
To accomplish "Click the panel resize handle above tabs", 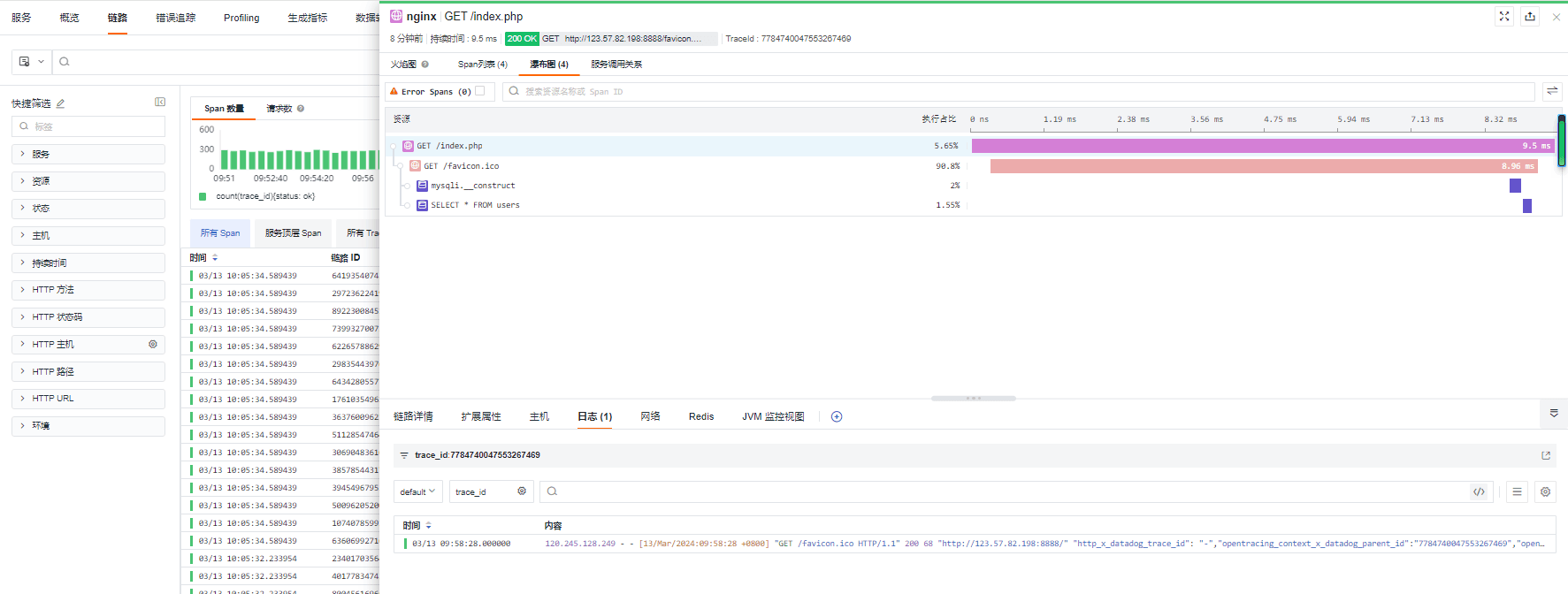I will tap(974, 398).
